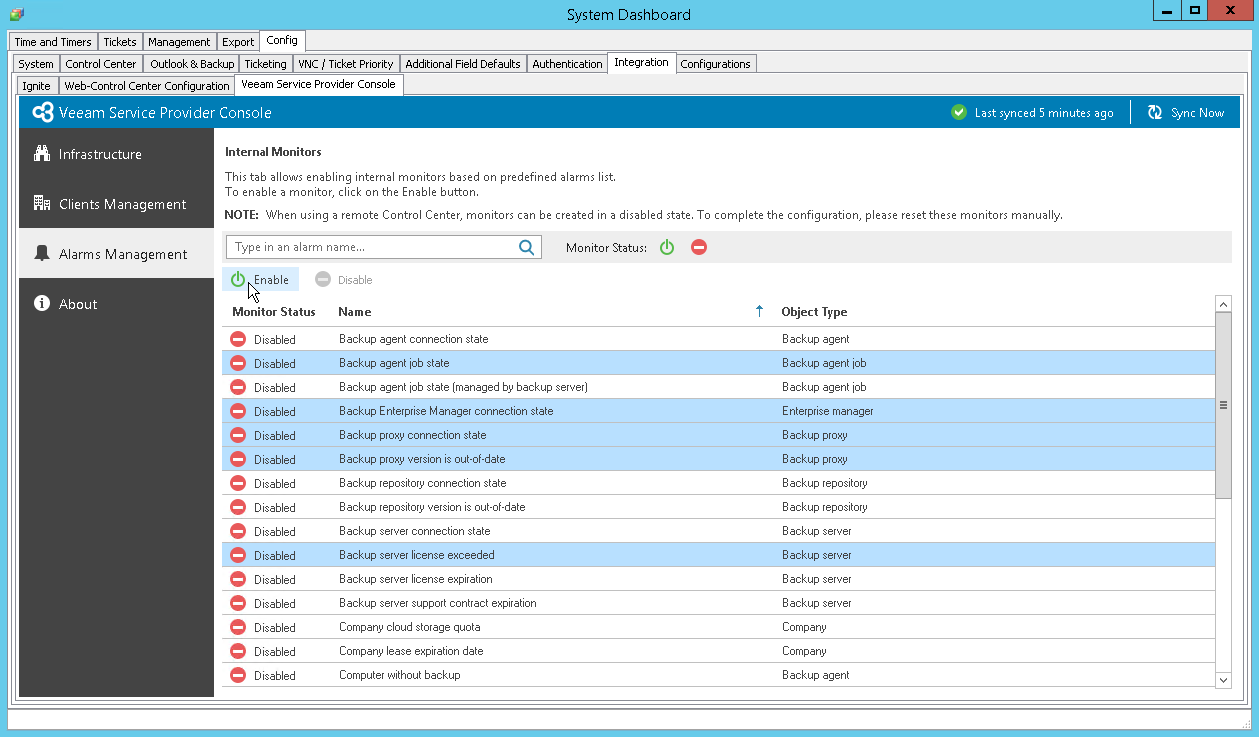The width and height of the screenshot is (1259, 737).
Task: Click the green Last synced checkmark icon
Action: point(957,112)
